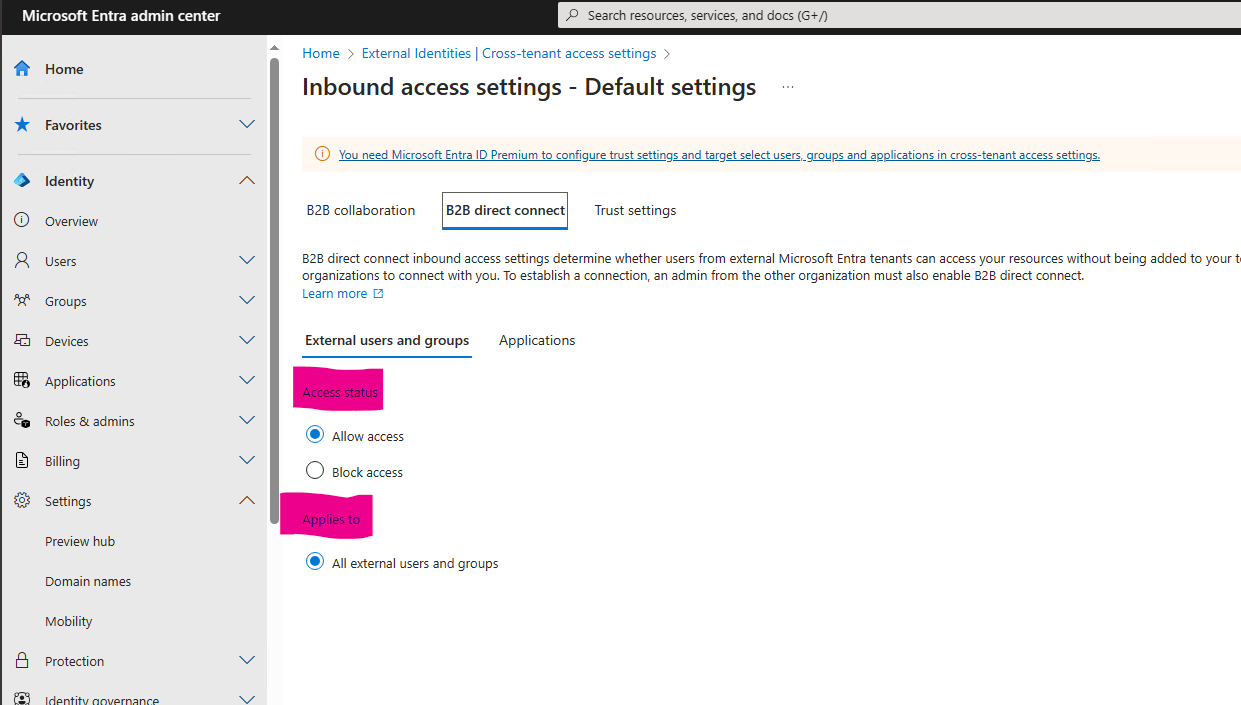Click the Applications grid icon
The image size is (1241, 705).
pos(22,380)
